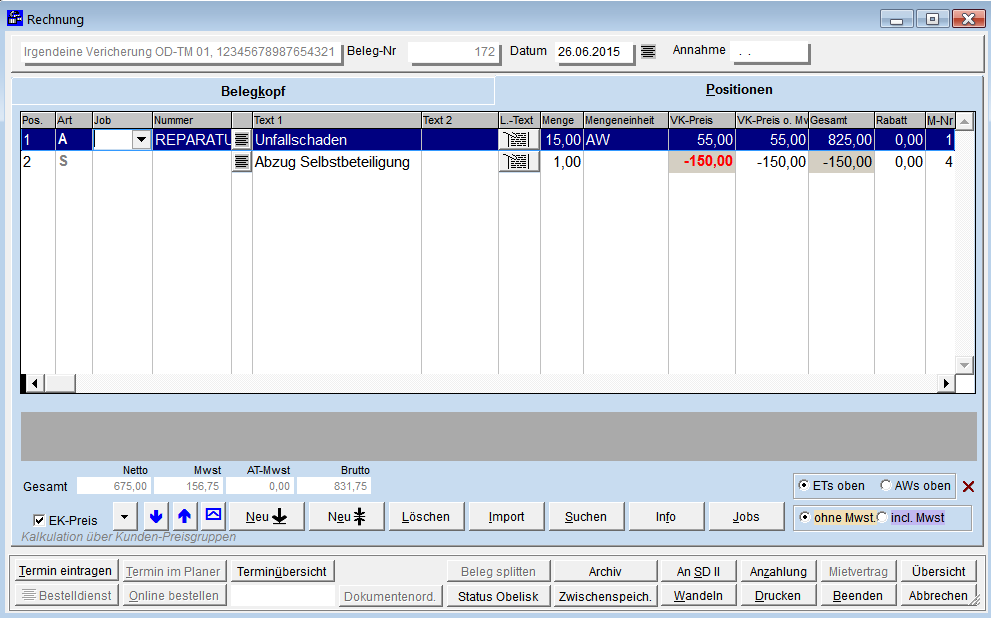Screen dimensions: 991x618
Task: Expand the Job dropdown in row 1
Action: pos(141,140)
